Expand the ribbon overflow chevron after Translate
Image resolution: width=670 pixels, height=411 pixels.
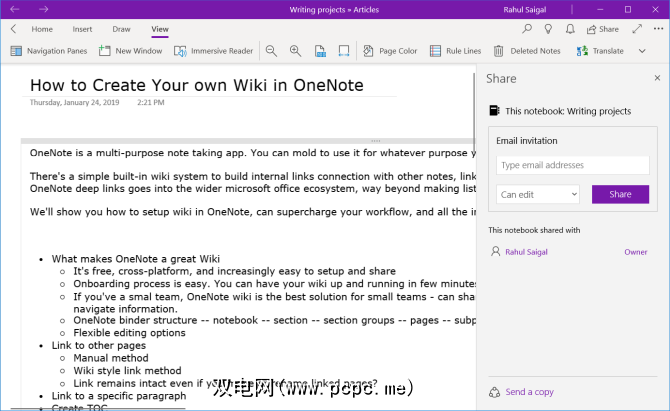coord(640,50)
